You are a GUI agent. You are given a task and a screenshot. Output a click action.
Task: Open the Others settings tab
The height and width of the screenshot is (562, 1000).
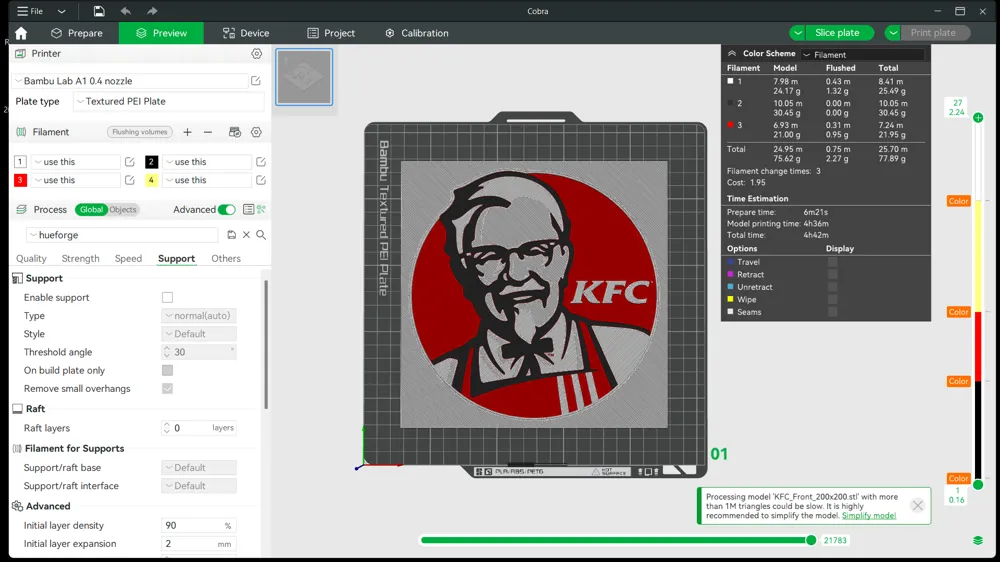pyautogui.click(x=226, y=258)
